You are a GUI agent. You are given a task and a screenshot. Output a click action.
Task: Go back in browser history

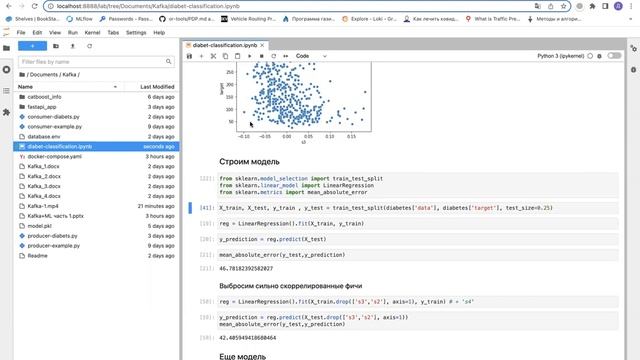point(9,6)
